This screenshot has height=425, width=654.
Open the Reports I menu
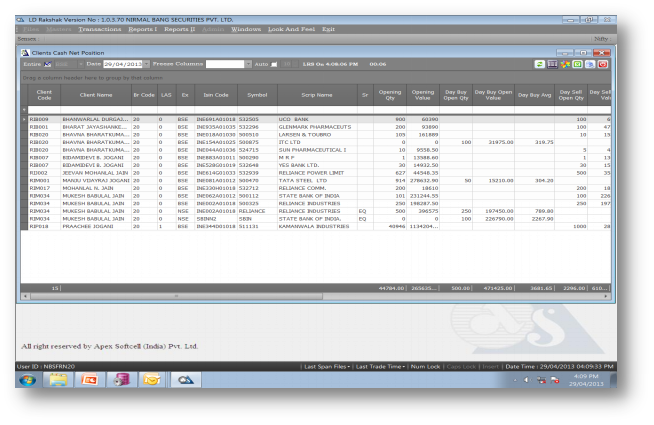click(144, 29)
